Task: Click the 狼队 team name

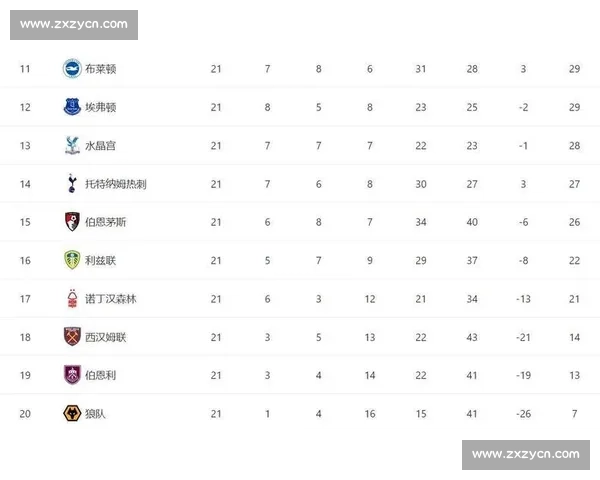Action: tap(96, 413)
